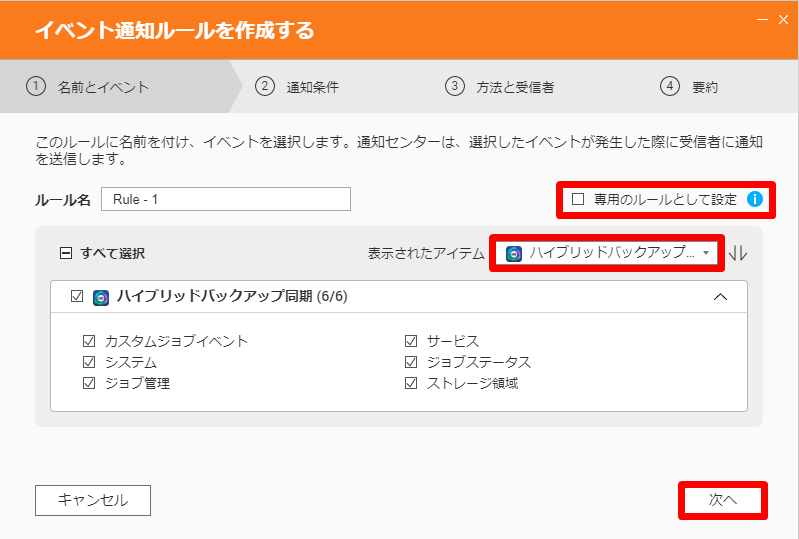799x539 pixels.
Task: Uncheck the ストレージ領域 checkbox
Action: coord(411,383)
